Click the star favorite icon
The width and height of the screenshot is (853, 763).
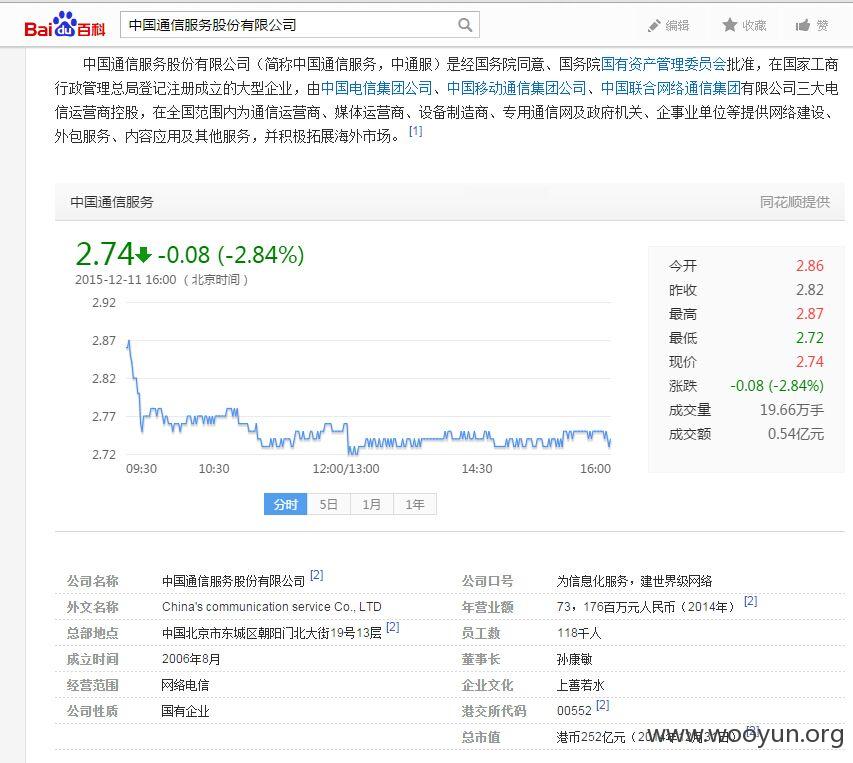point(730,25)
